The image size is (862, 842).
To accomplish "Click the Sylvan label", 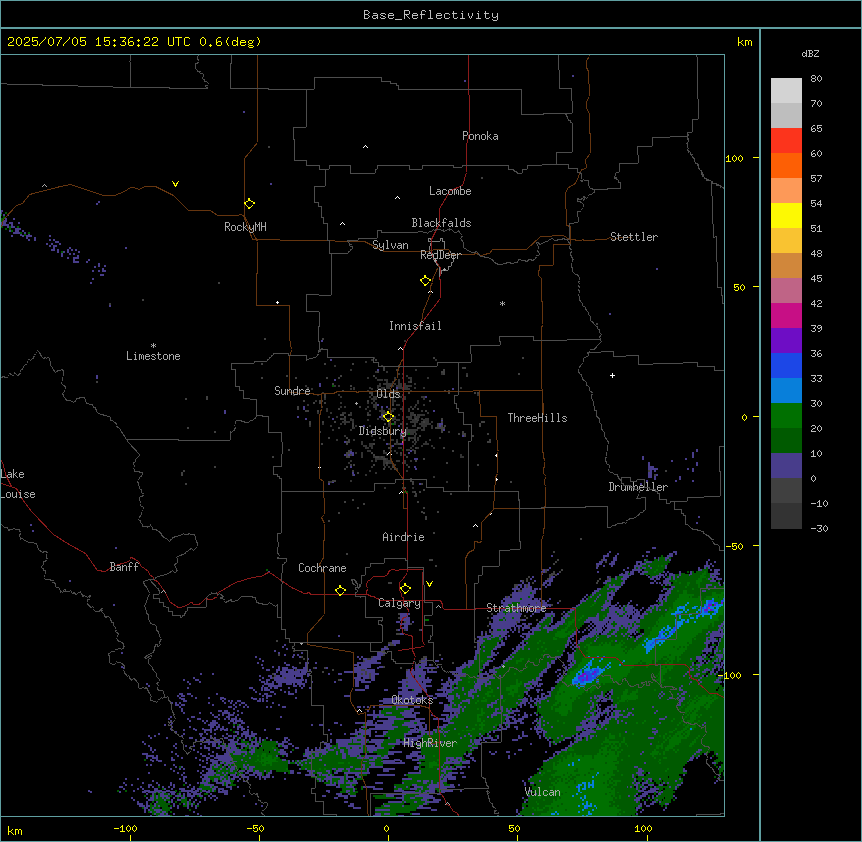I will tap(390, 245).
